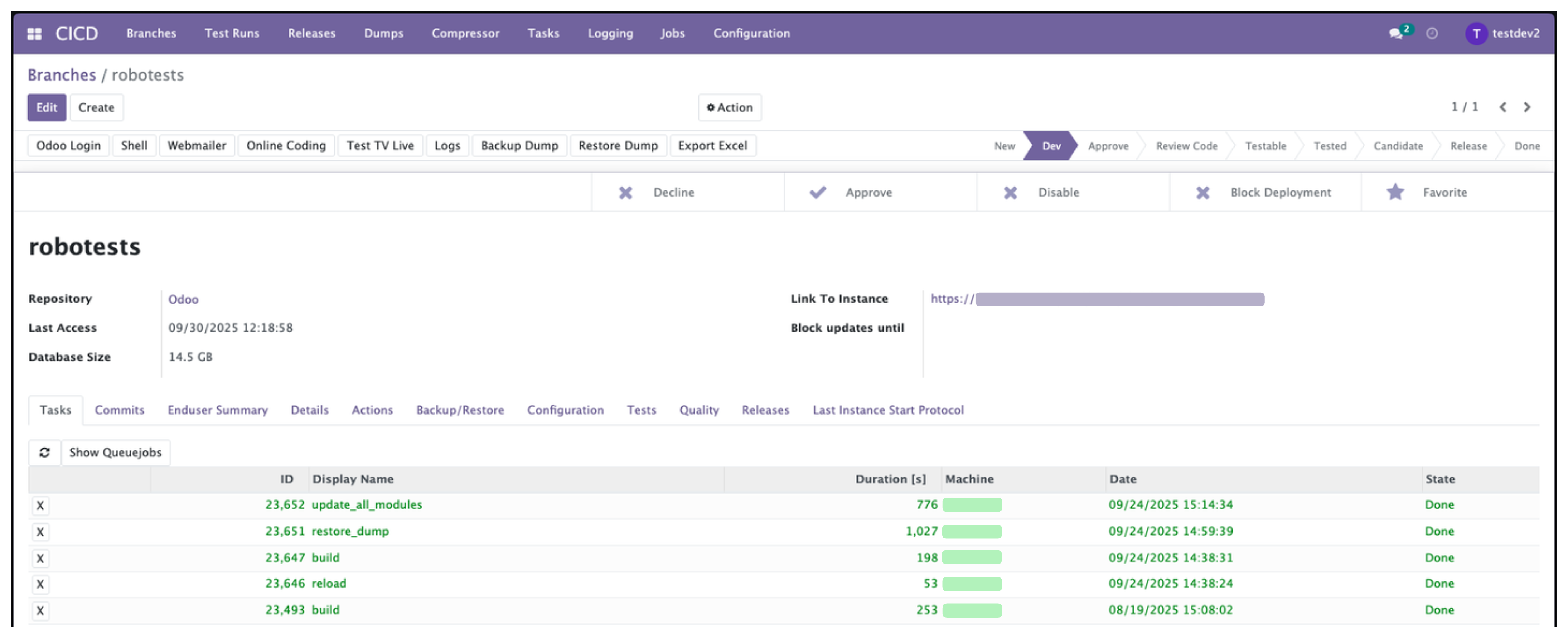Open the Odoo repository link

point(183,300)
